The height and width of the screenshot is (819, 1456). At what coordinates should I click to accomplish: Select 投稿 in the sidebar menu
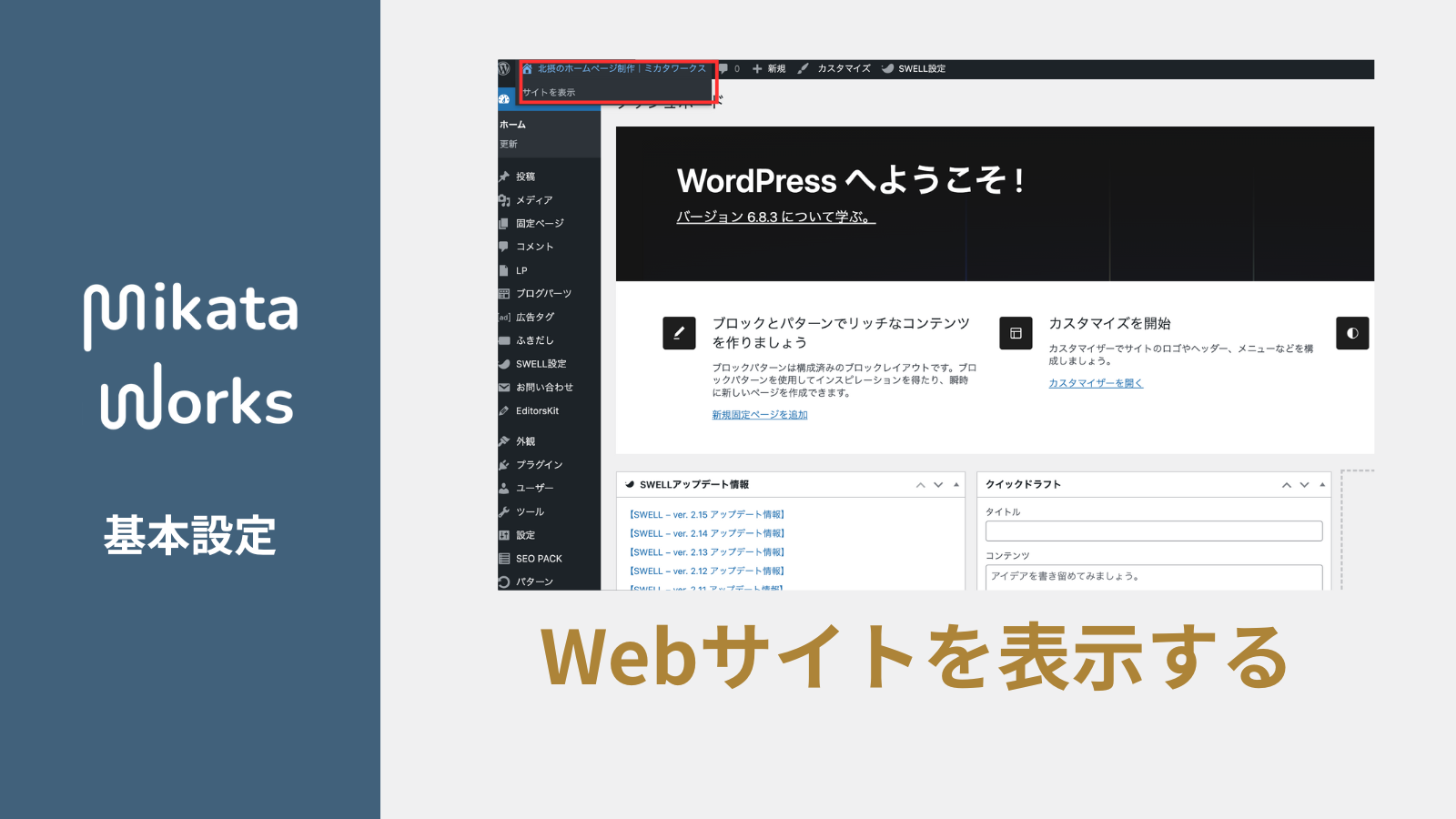point(525,177)
